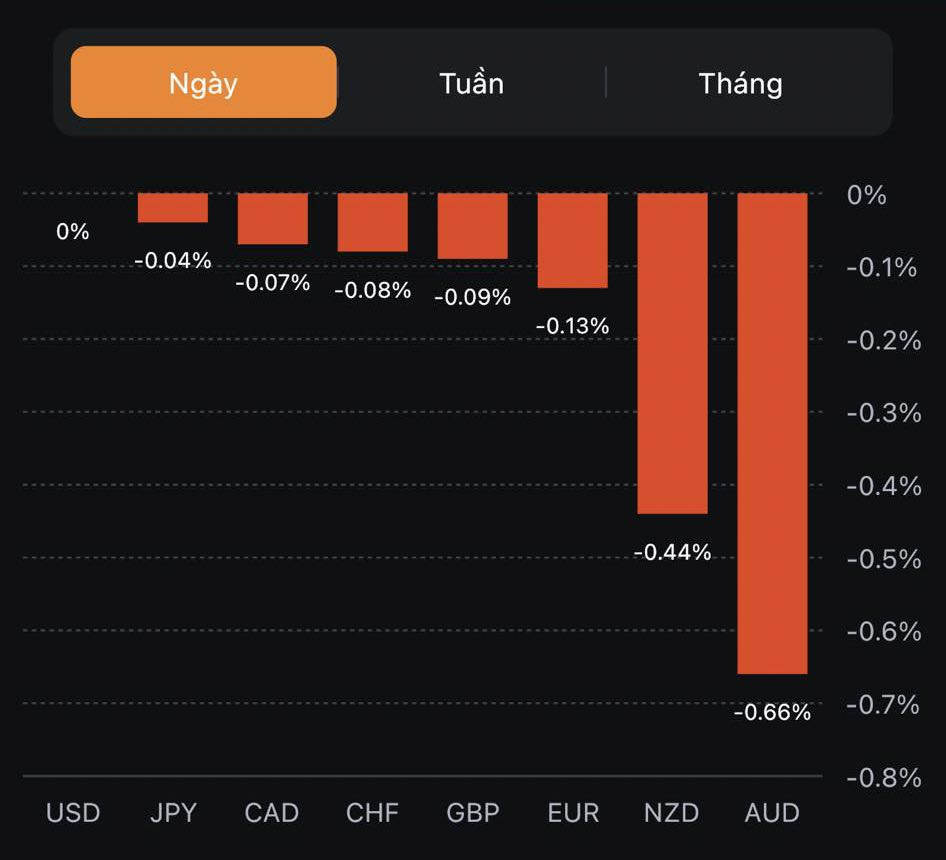The image size is (946, 860).
Task: Click the USD axis label
Action: [73, 812]
